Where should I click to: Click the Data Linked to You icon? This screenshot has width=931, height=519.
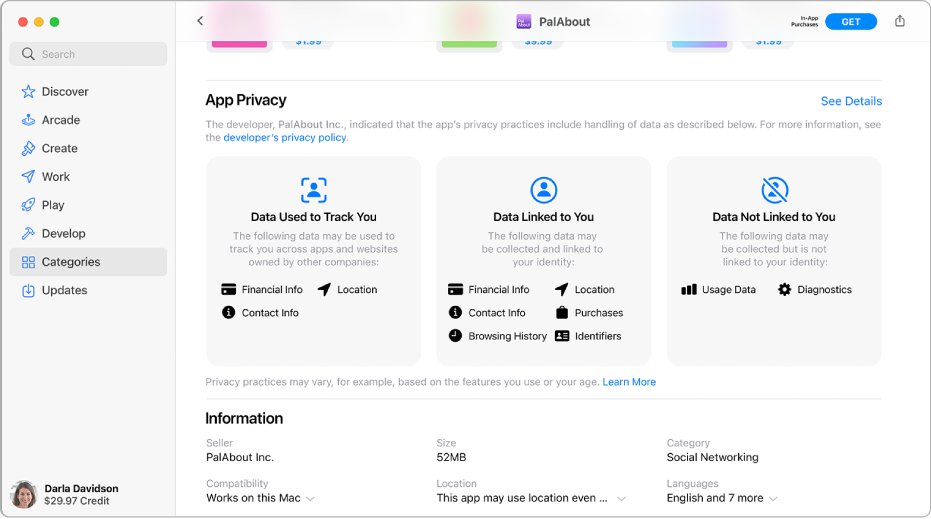click(x=543, y=190)
